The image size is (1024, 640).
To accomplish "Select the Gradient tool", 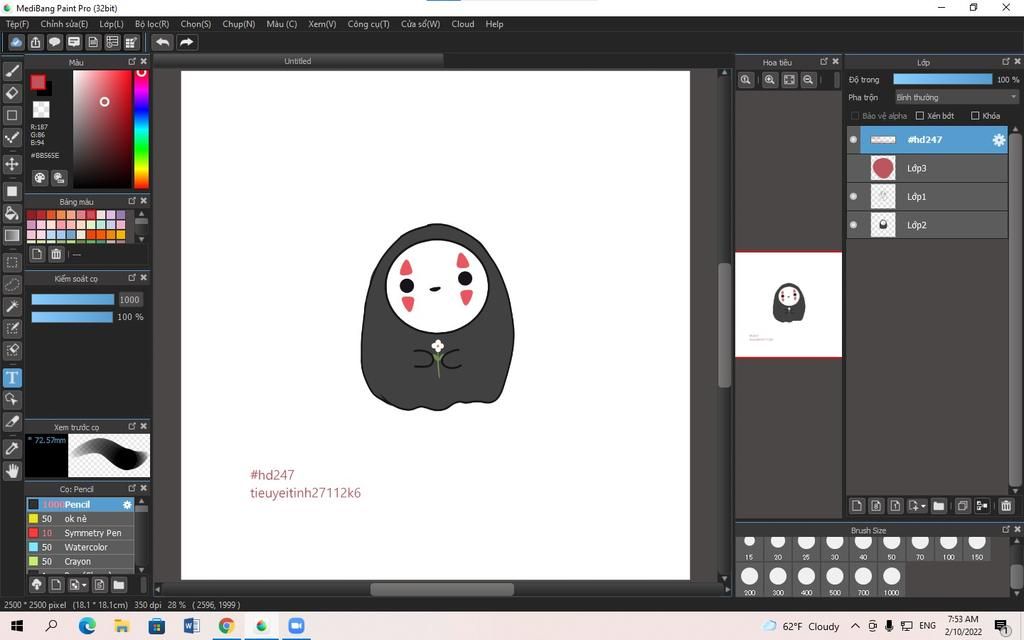I will [x=12, y=235].
